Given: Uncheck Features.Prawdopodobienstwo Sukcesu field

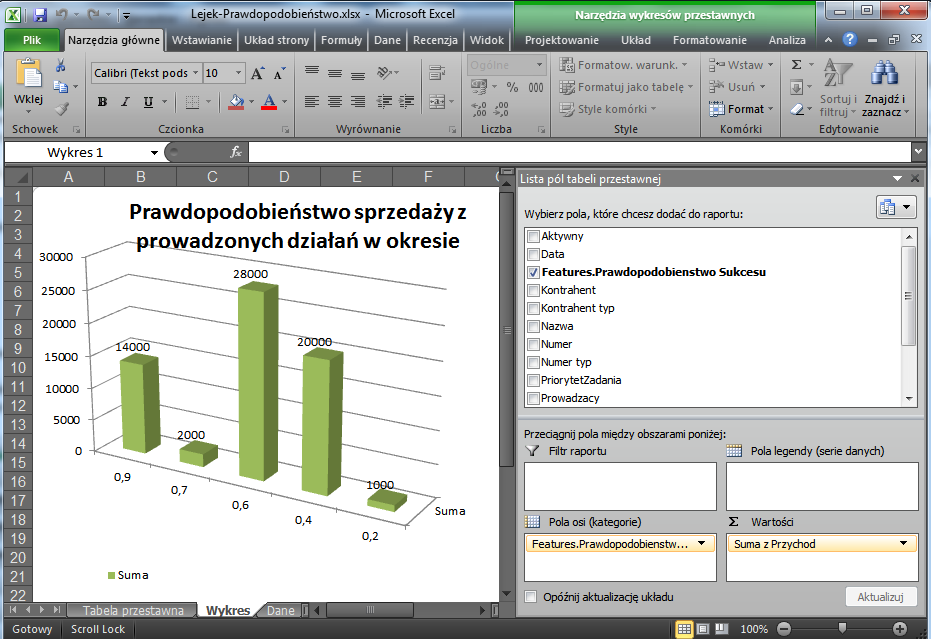Looking at the screenshot, I should (533, 273).
